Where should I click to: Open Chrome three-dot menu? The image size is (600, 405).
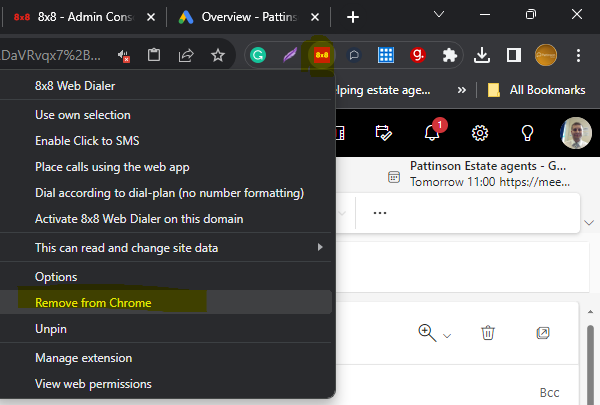pos(578,56)
